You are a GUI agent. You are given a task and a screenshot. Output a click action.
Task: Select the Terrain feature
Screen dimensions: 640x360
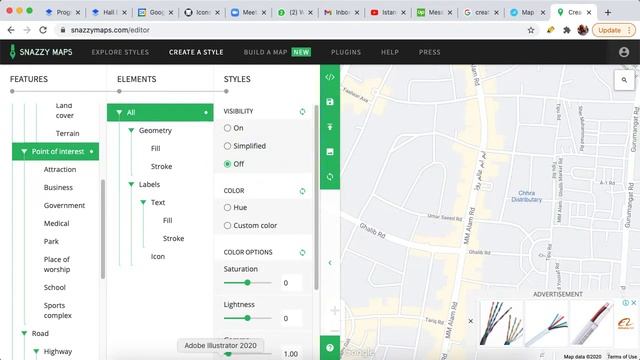[x=68, y=133]
